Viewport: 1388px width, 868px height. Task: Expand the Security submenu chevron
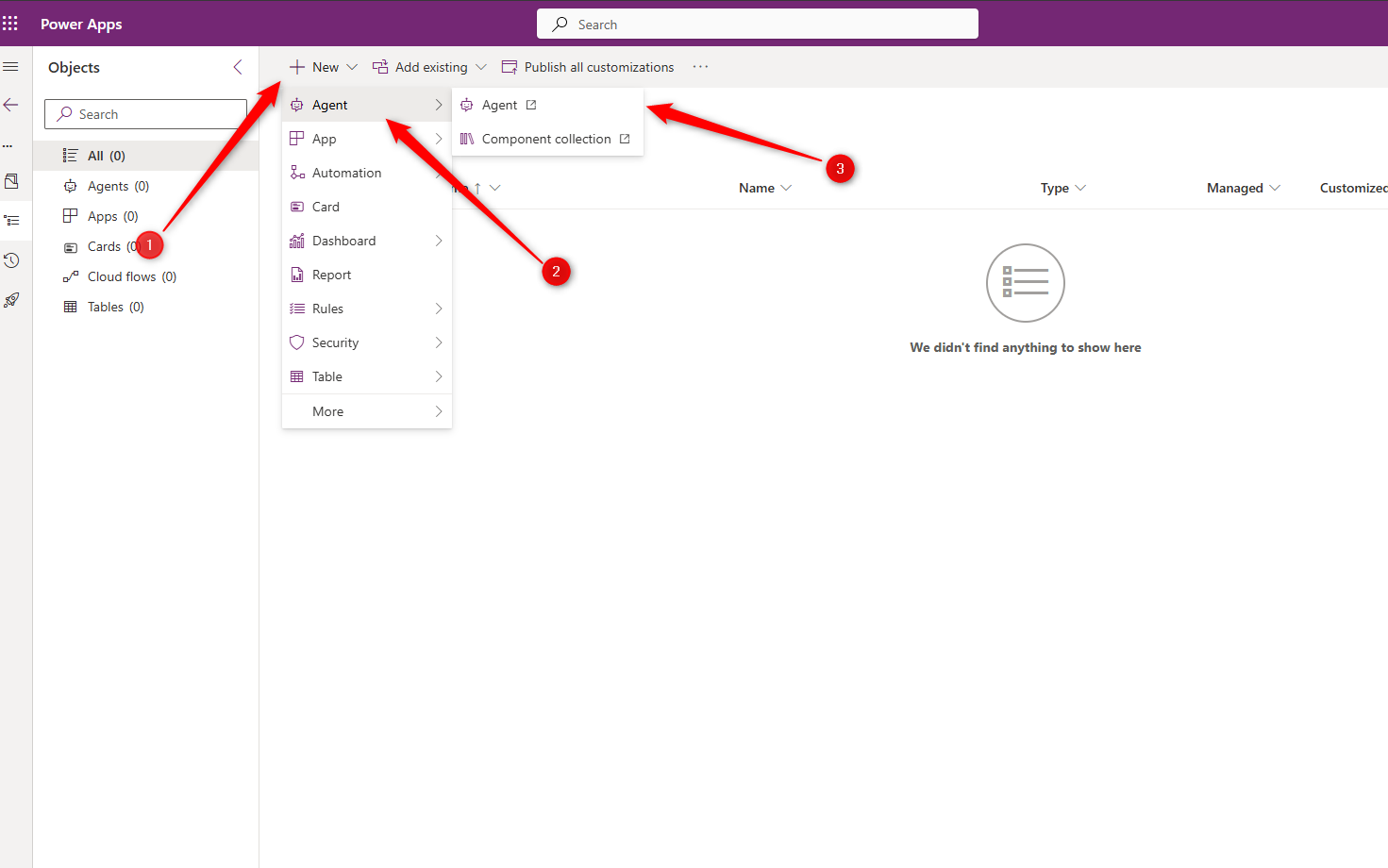439,342
